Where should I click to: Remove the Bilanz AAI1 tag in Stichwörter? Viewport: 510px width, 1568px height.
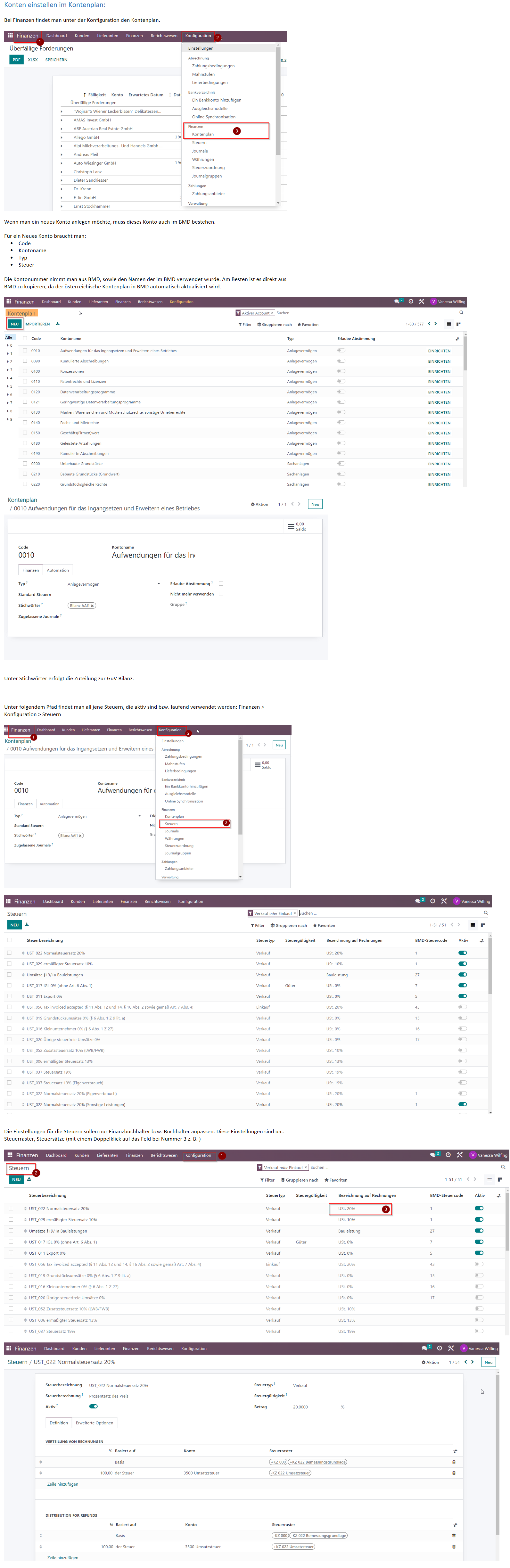93,606
